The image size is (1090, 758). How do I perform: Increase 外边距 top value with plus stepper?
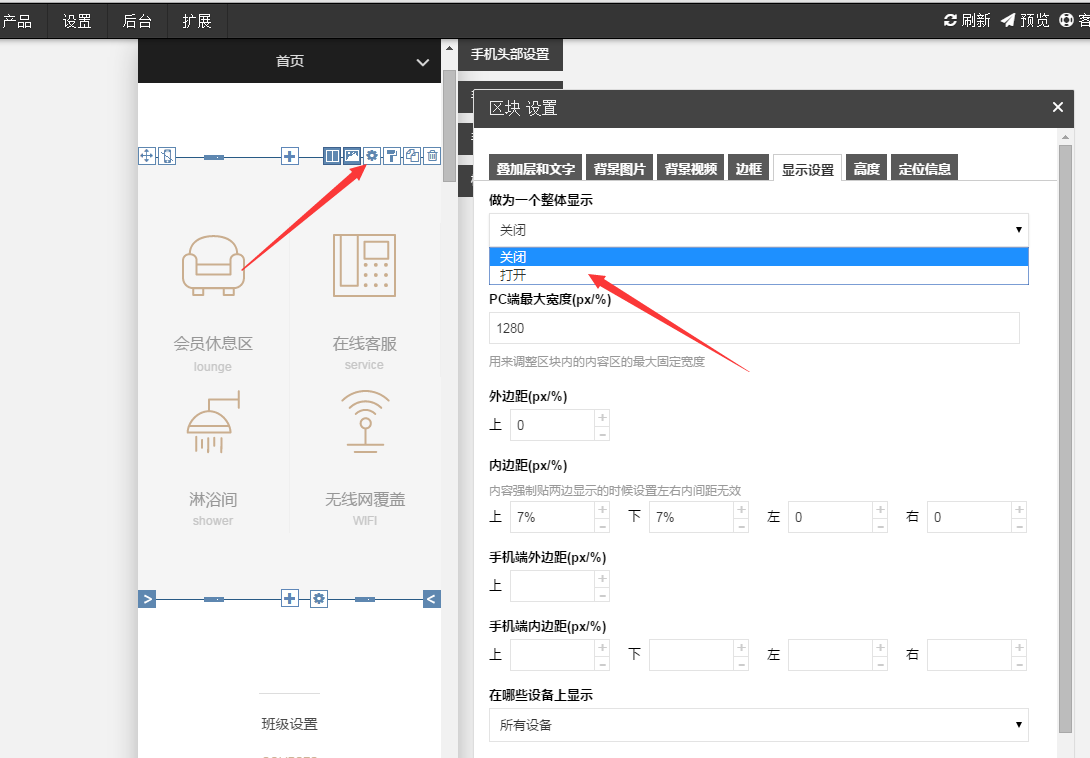(603, 417)
